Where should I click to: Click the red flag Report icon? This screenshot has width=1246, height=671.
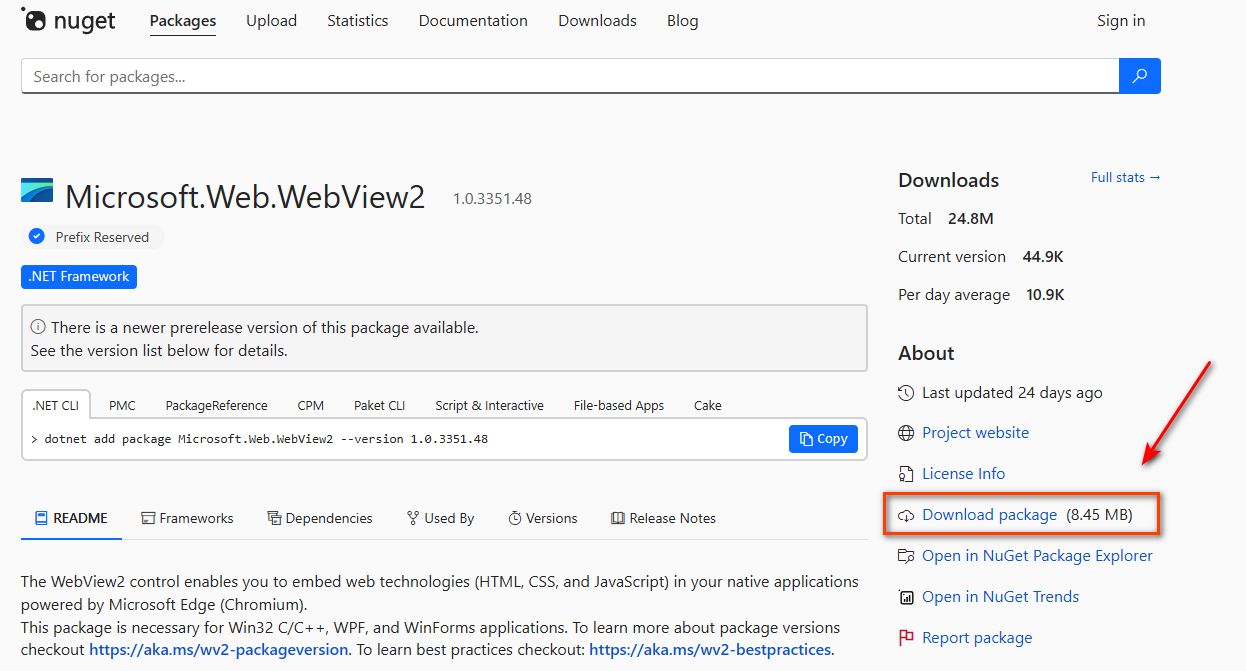[x=906, y=638]
